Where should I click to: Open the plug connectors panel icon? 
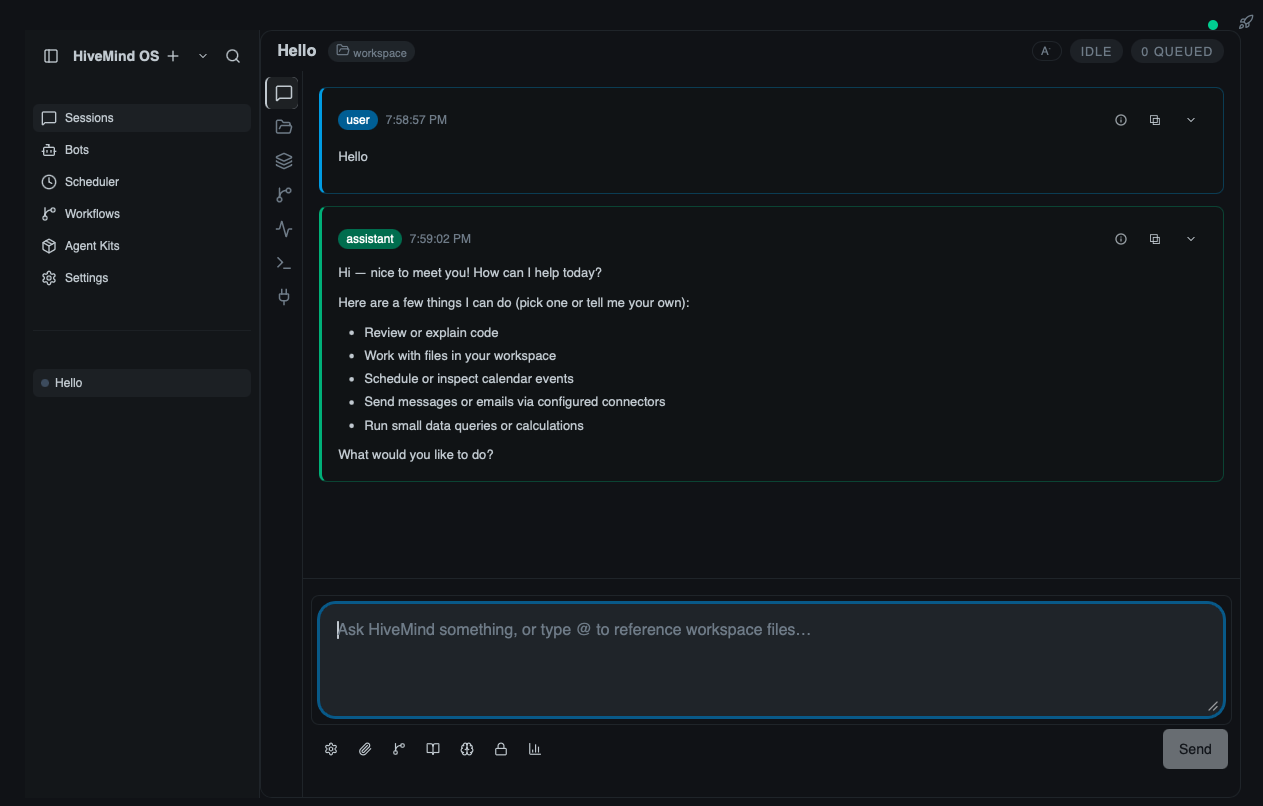284,297
